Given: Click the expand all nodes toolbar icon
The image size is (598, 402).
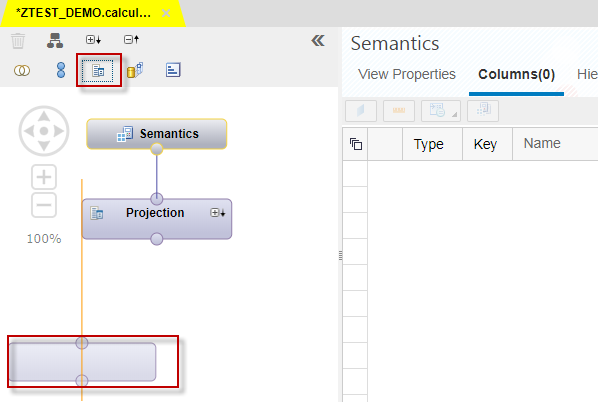Looking at the screenshot, I should [x=93, y=39].
